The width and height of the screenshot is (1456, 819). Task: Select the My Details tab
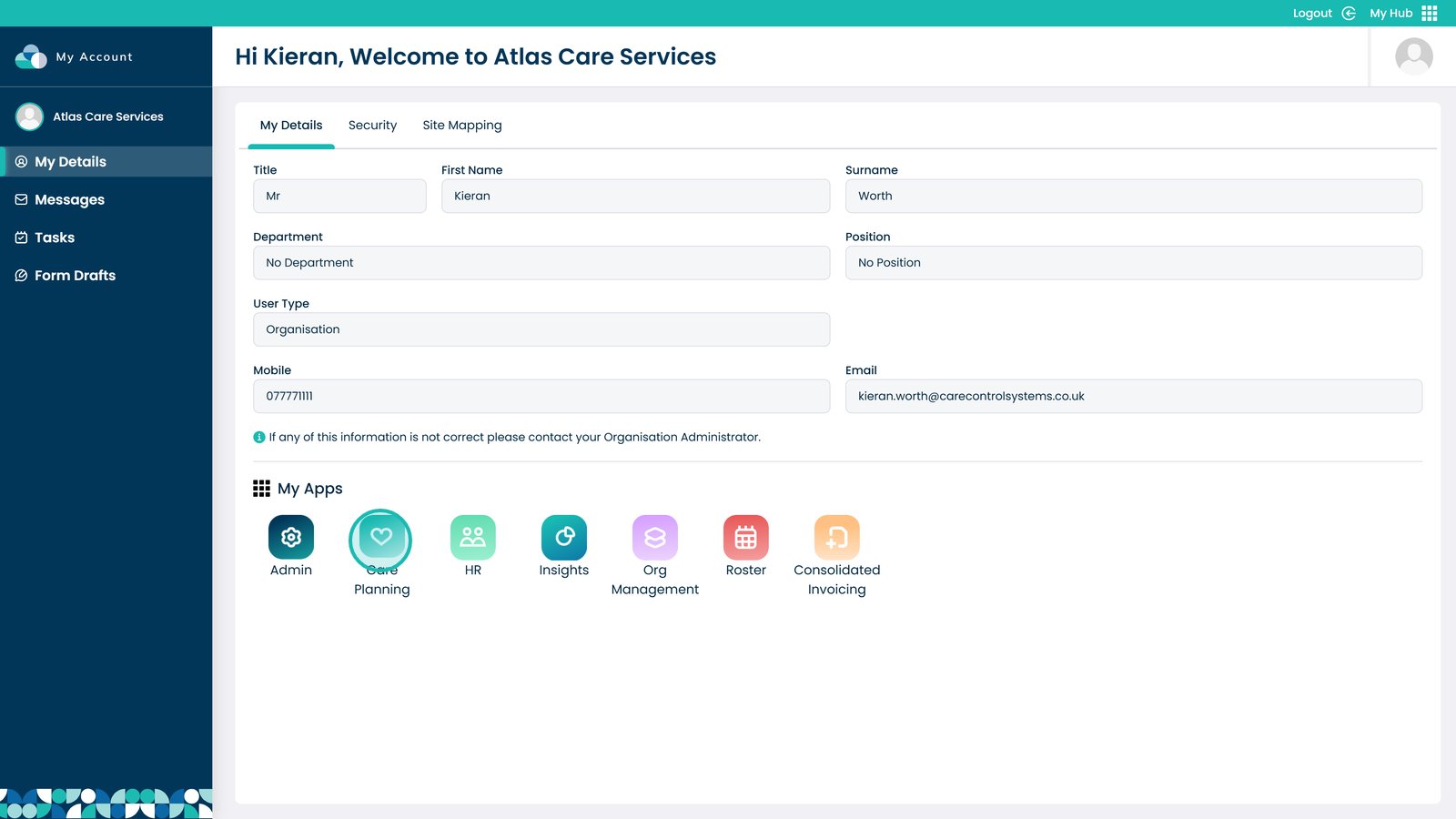290,125
